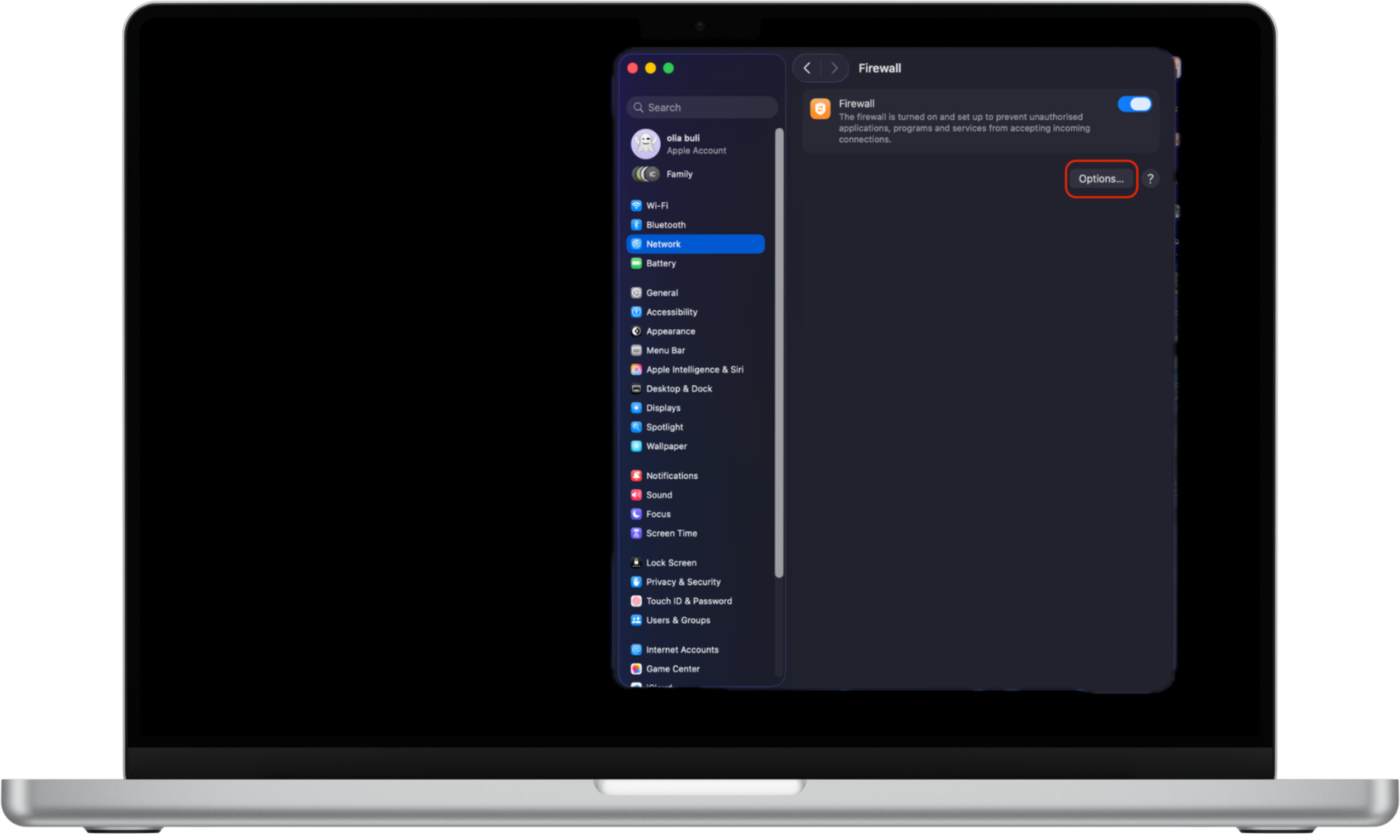
Task: Open the Firewall help question mark
Action: coord(1150,178)
